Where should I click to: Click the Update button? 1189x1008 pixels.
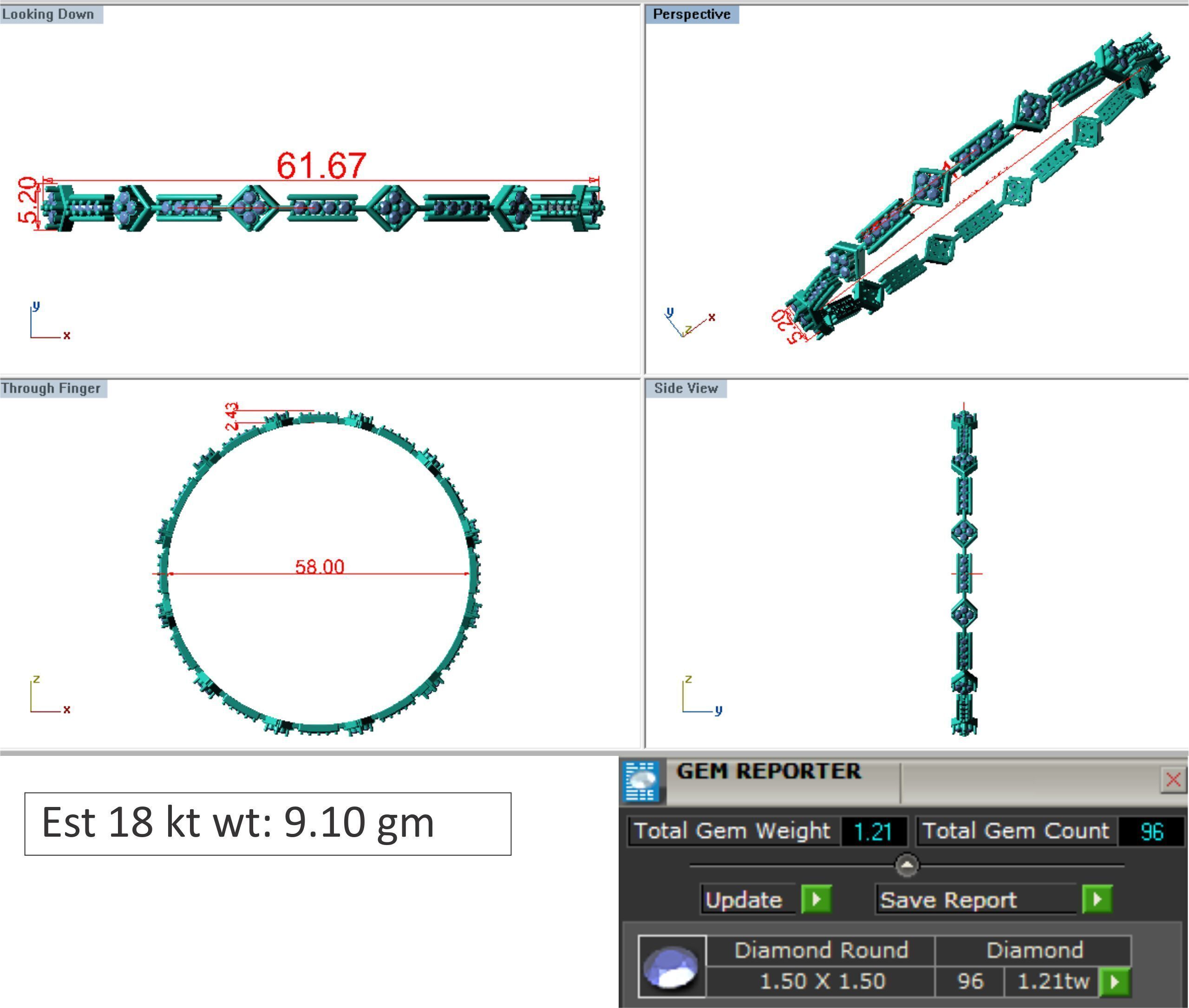(x=744, y=900)
